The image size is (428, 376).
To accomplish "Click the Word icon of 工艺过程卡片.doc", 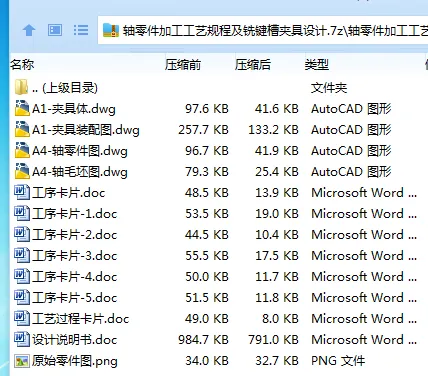I will [x=22, y=318].
